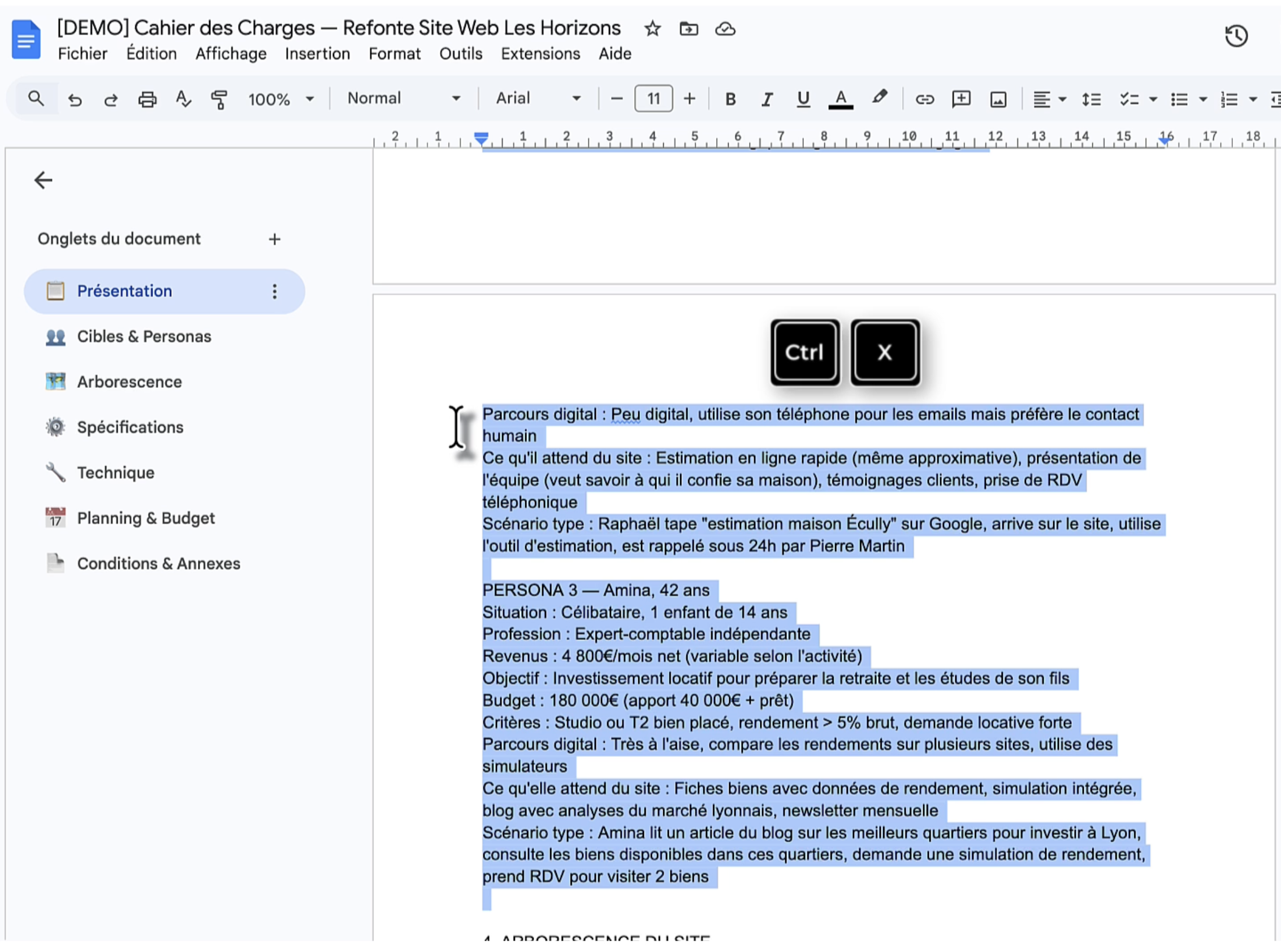The image size is (1281, 952).
Task: Collapse the tabs sidebar with back arrow
Action: pos(43,180)
